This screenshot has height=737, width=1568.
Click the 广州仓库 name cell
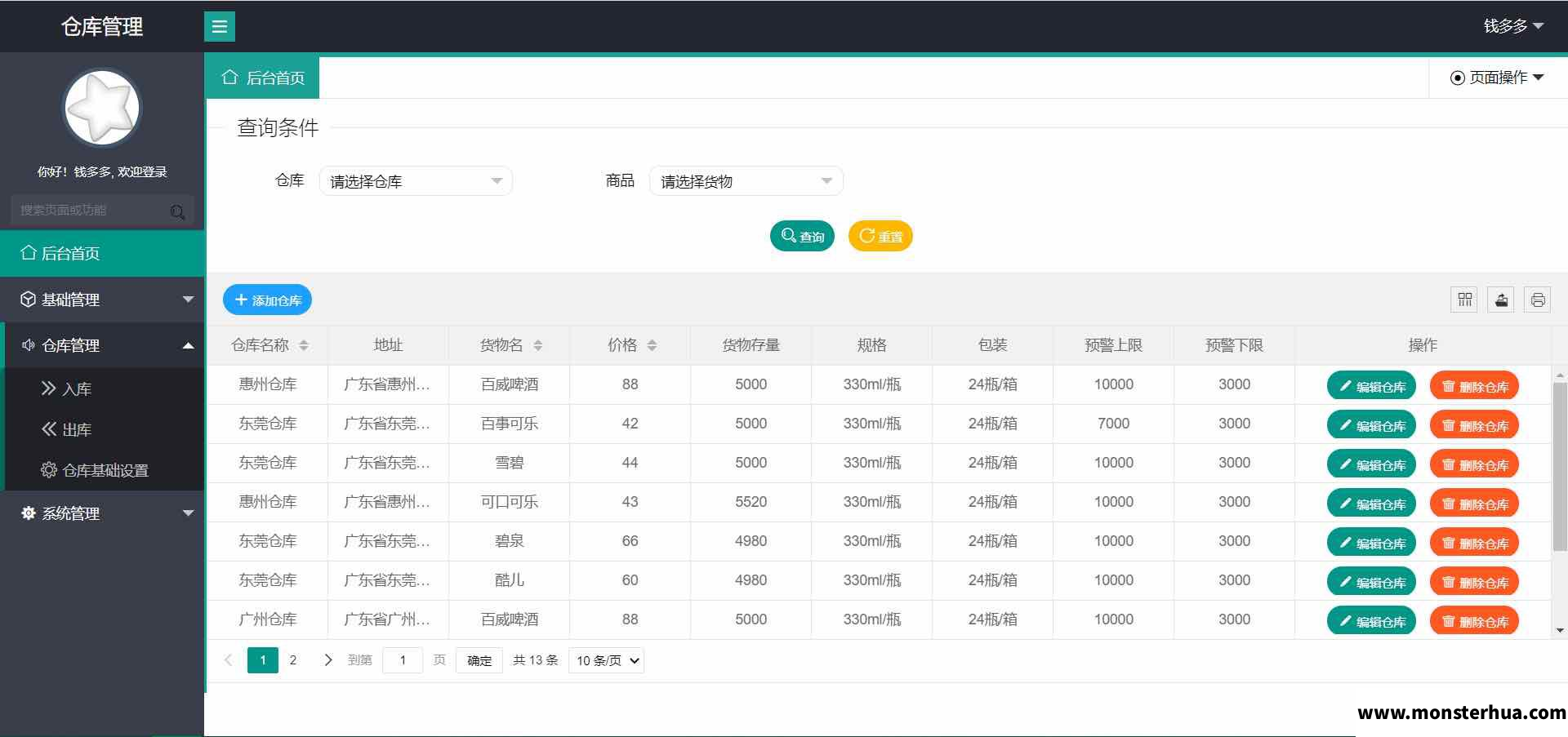point(267,619)
